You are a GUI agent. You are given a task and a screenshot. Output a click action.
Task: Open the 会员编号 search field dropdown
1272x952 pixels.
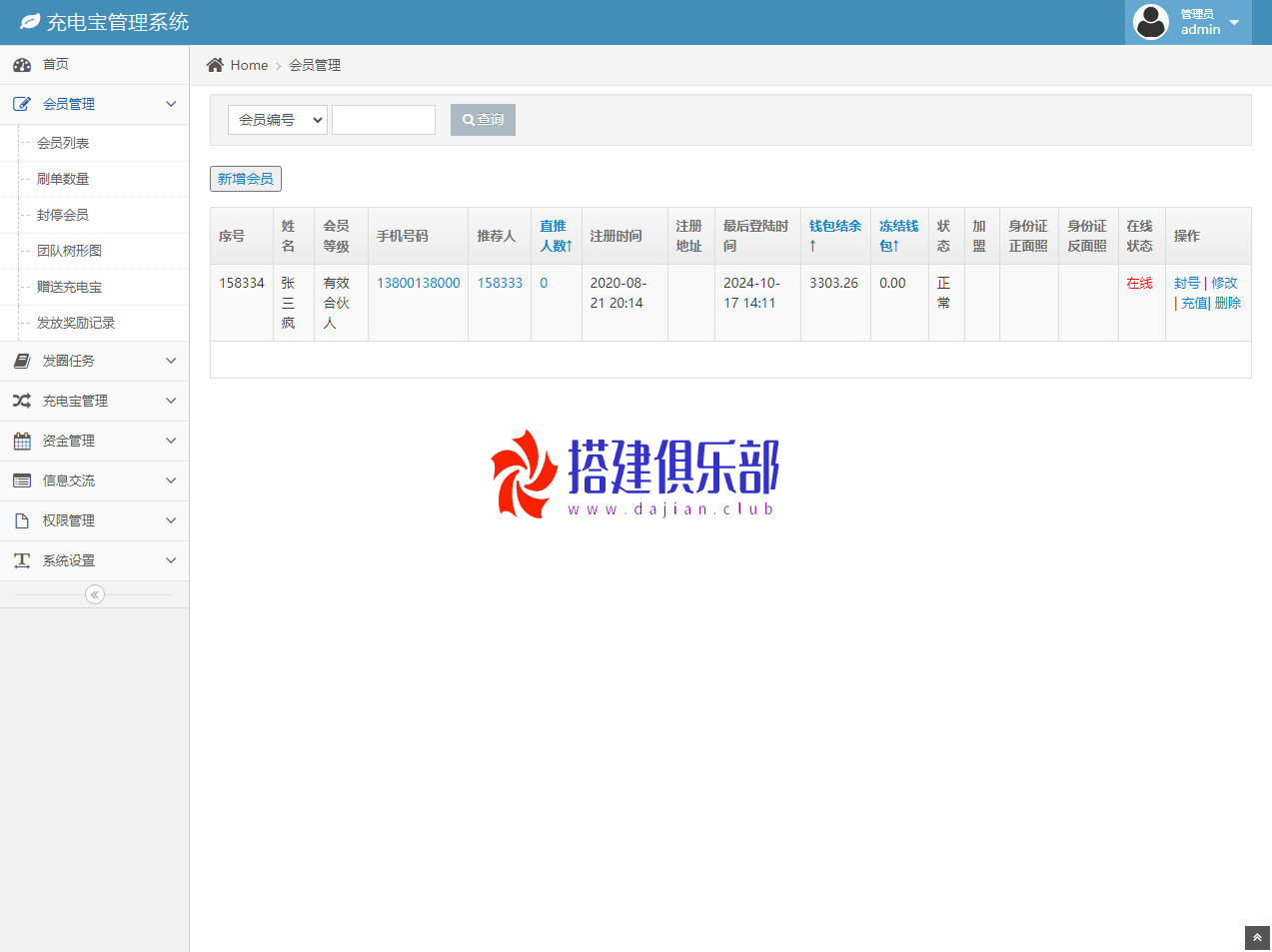point(278,120)
